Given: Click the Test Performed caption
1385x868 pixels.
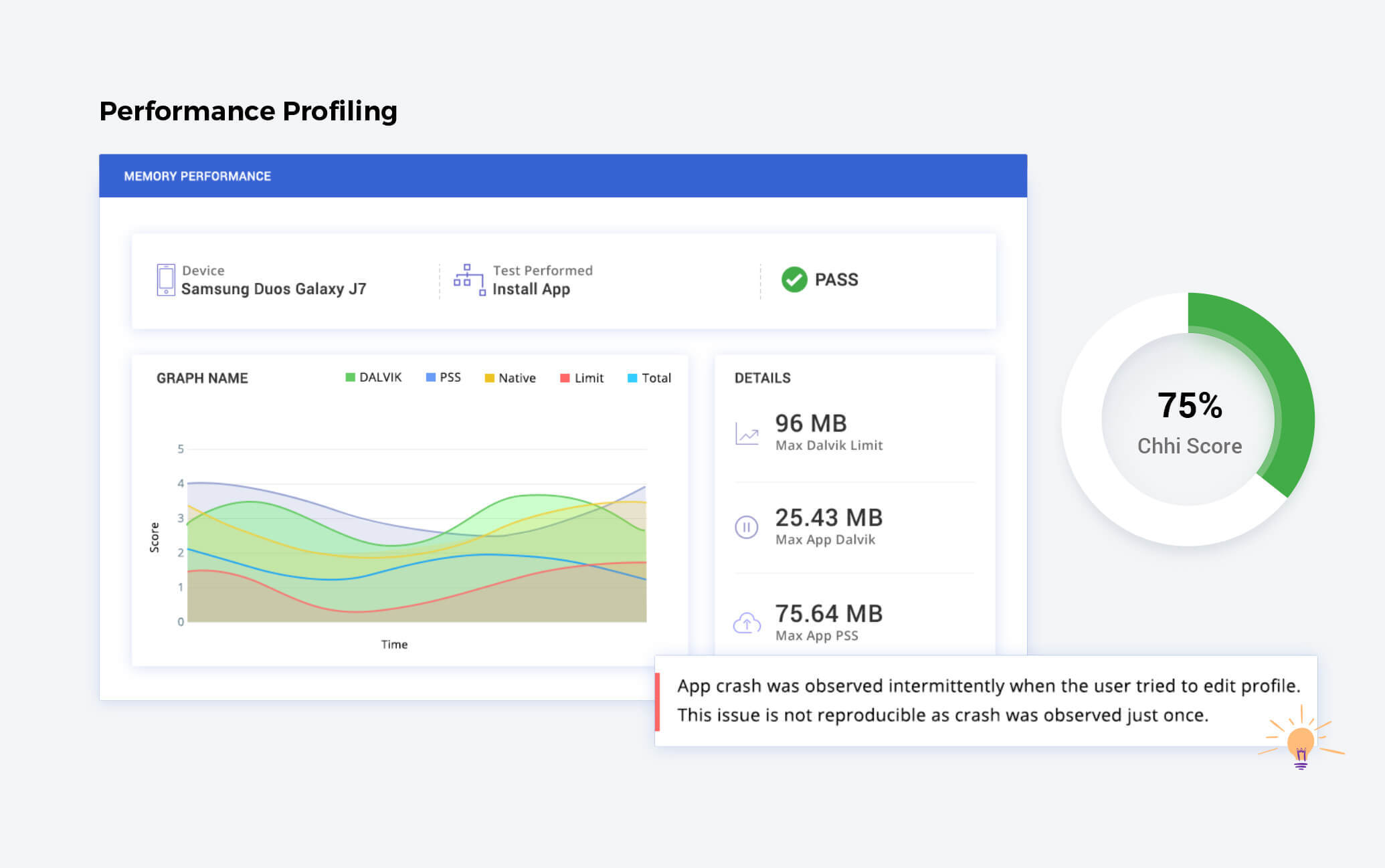Looking at the screenshot, I should point(543,270).
